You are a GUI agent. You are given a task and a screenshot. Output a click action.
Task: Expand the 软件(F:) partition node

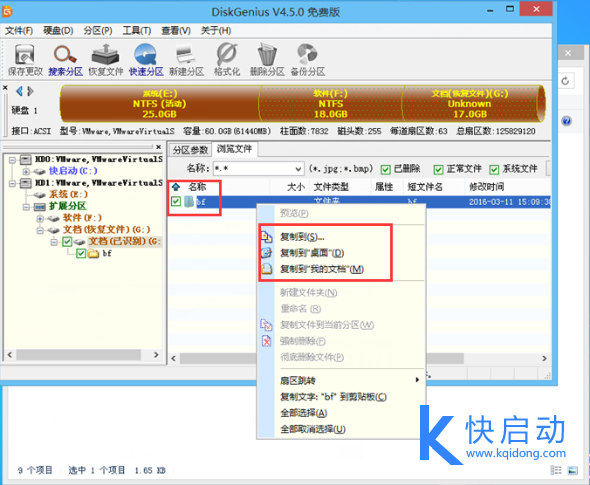[x=40, y=218]
